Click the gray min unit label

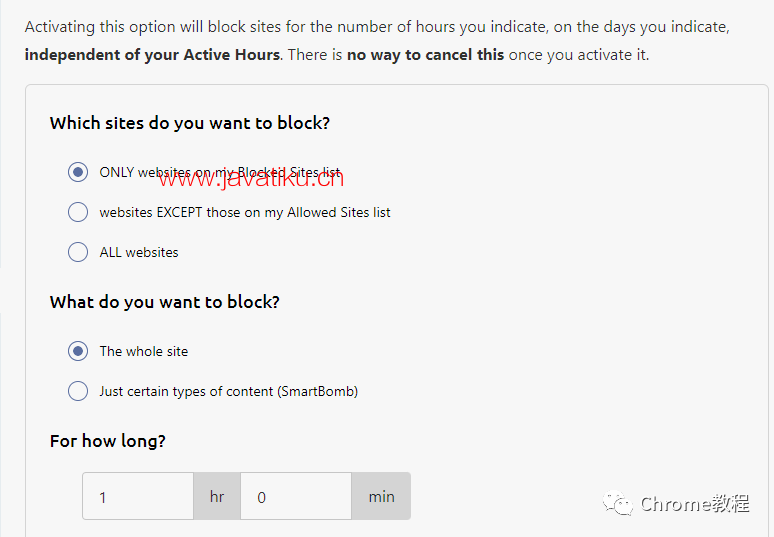381,496
